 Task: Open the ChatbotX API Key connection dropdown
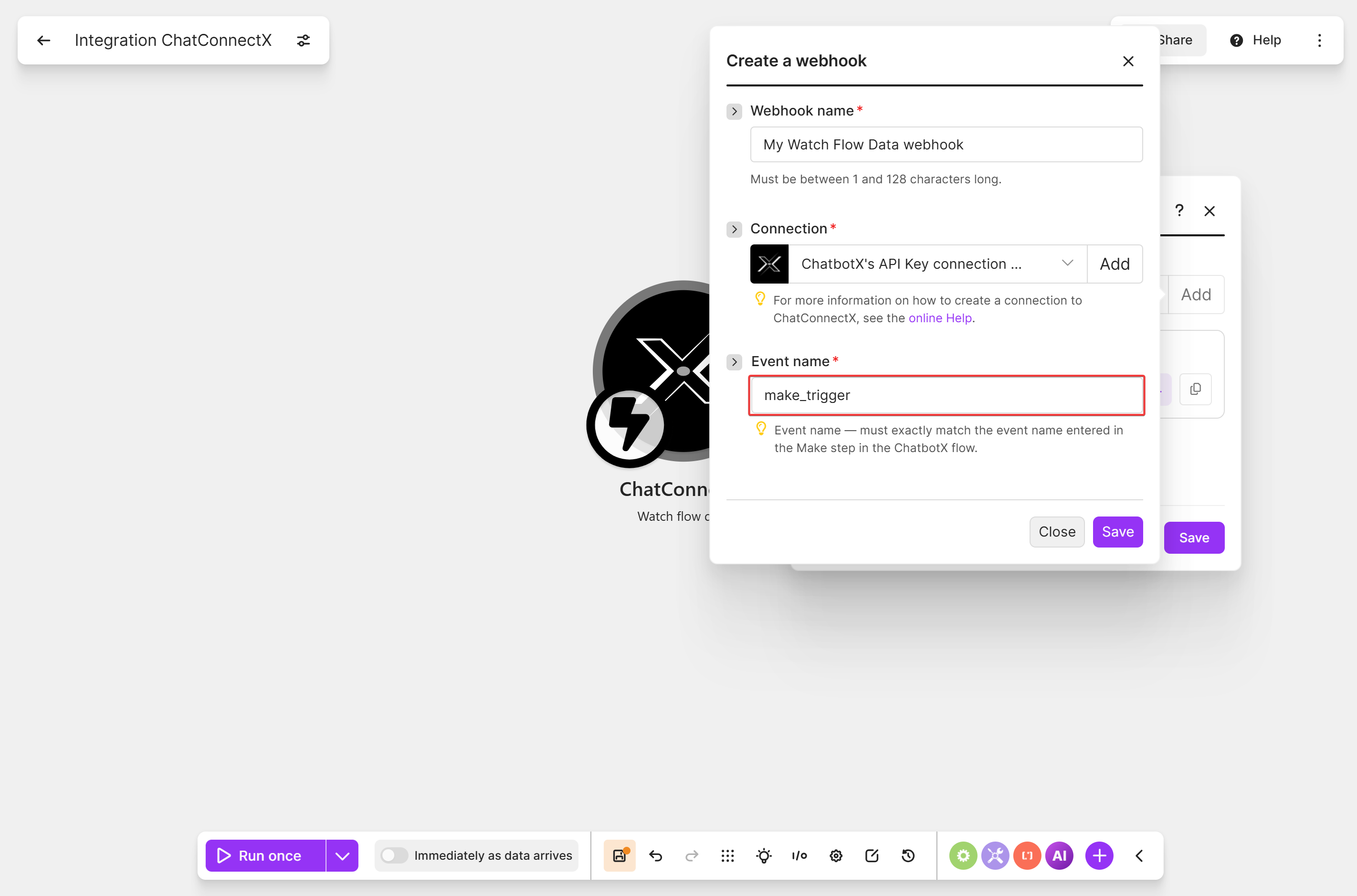click(x=937, y=264)
